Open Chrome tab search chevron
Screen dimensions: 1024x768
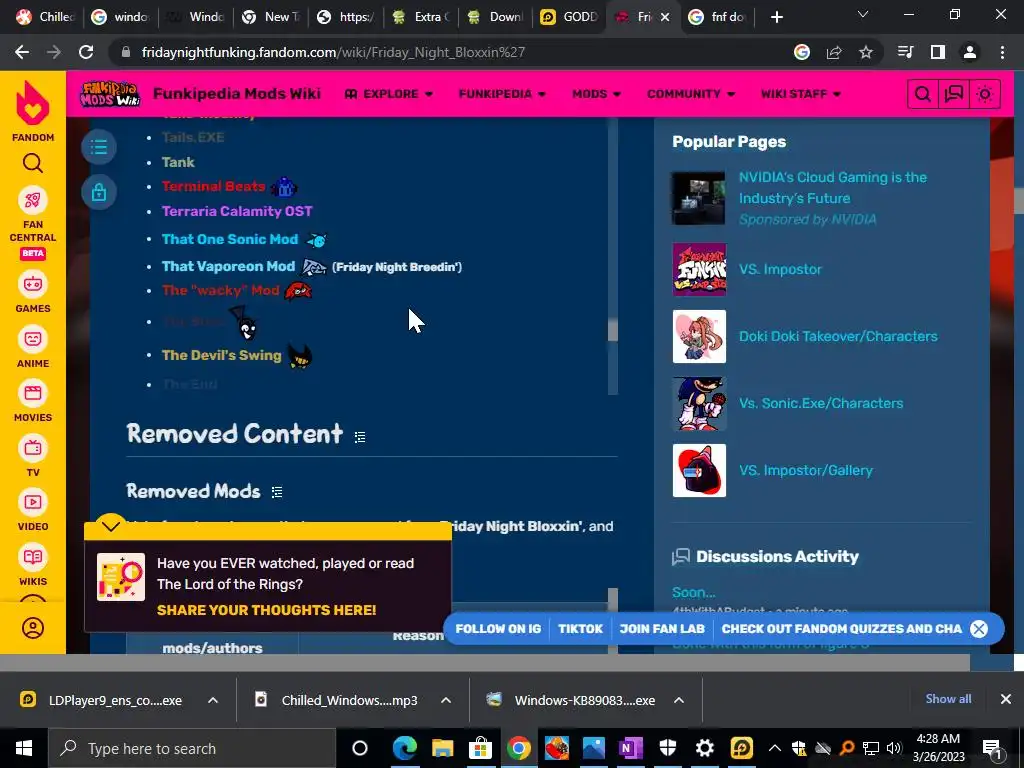863,15
